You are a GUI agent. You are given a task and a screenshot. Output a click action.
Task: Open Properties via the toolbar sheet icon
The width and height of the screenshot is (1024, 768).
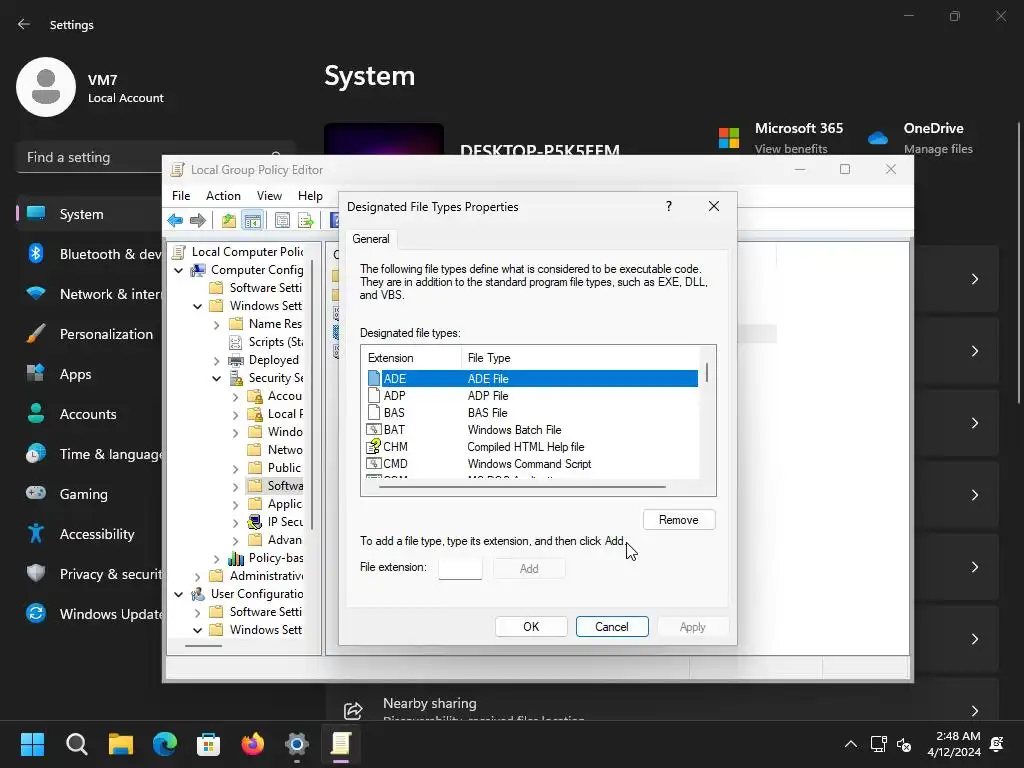[282, 220]
